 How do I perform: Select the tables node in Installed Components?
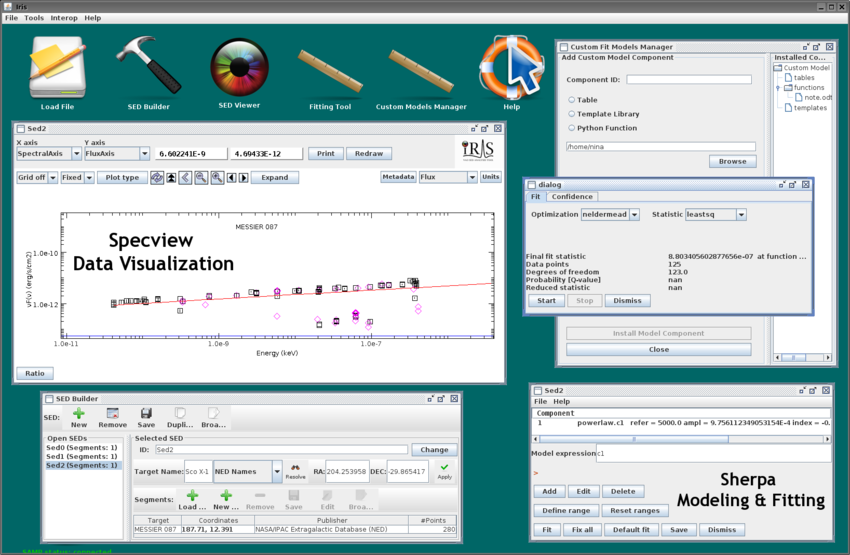[800, 78]
